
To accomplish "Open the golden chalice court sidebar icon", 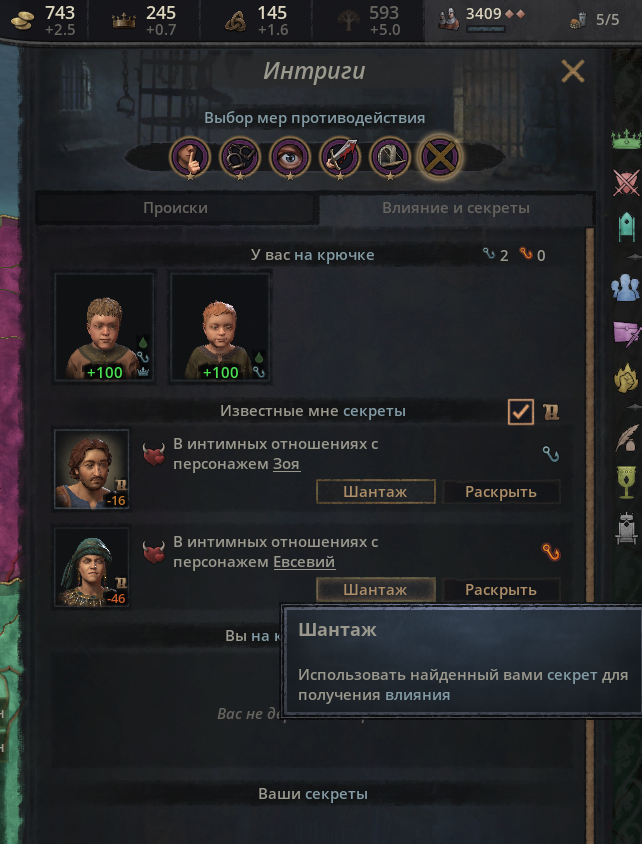I will pos(626,482).
